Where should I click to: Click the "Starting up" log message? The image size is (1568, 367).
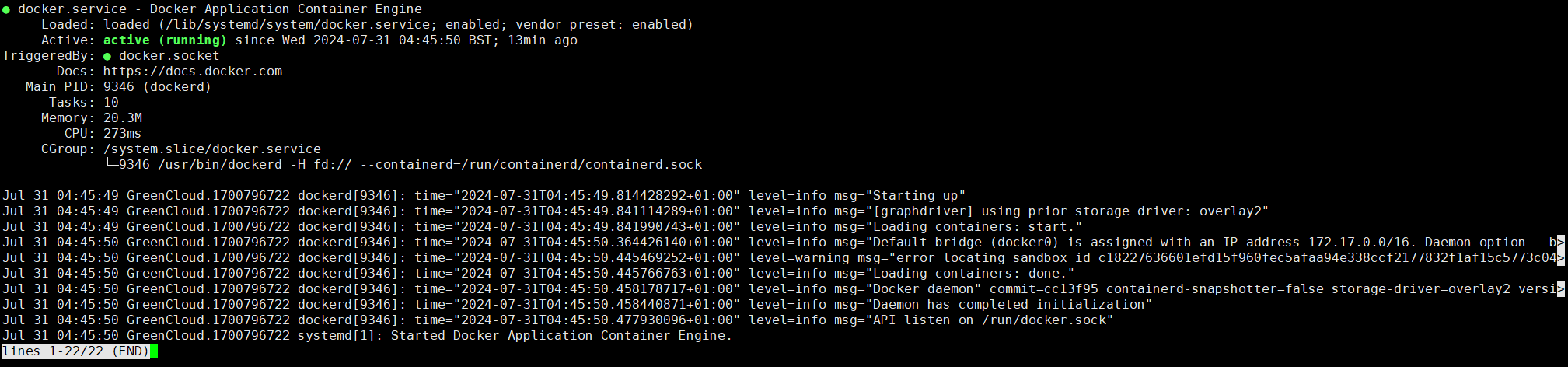click(x=919, y=196)
